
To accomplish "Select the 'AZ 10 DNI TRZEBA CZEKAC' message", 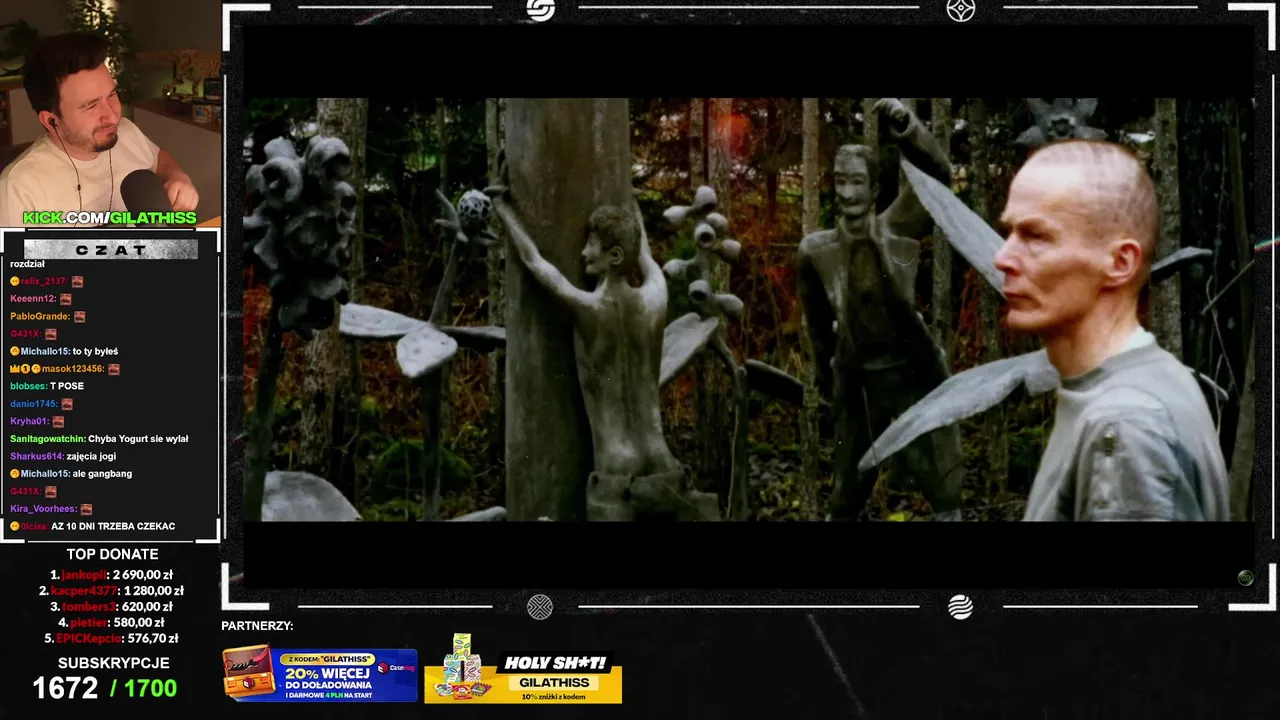I will click(113, 526).
